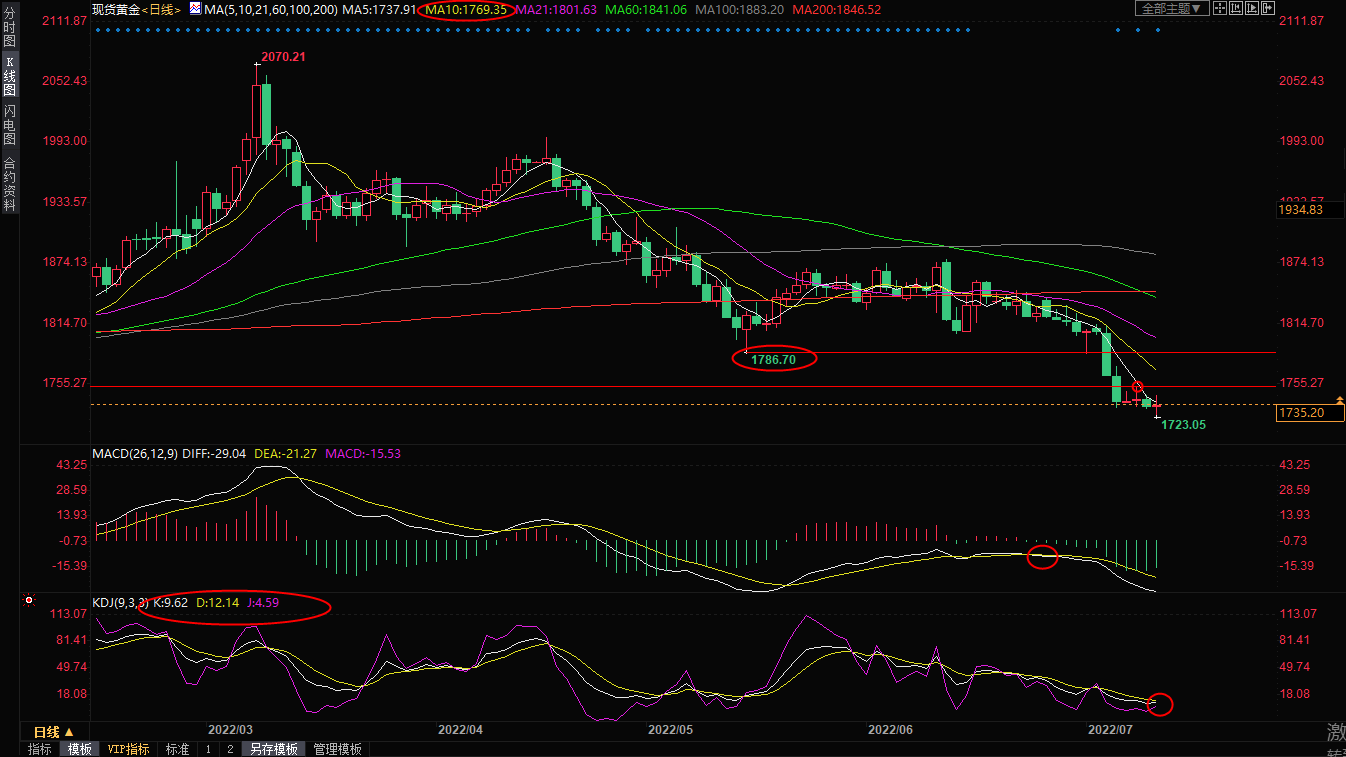Click the MACD(26,12,9) indicator label
The height and width of the screenshot is (757, 1346).
134,453
